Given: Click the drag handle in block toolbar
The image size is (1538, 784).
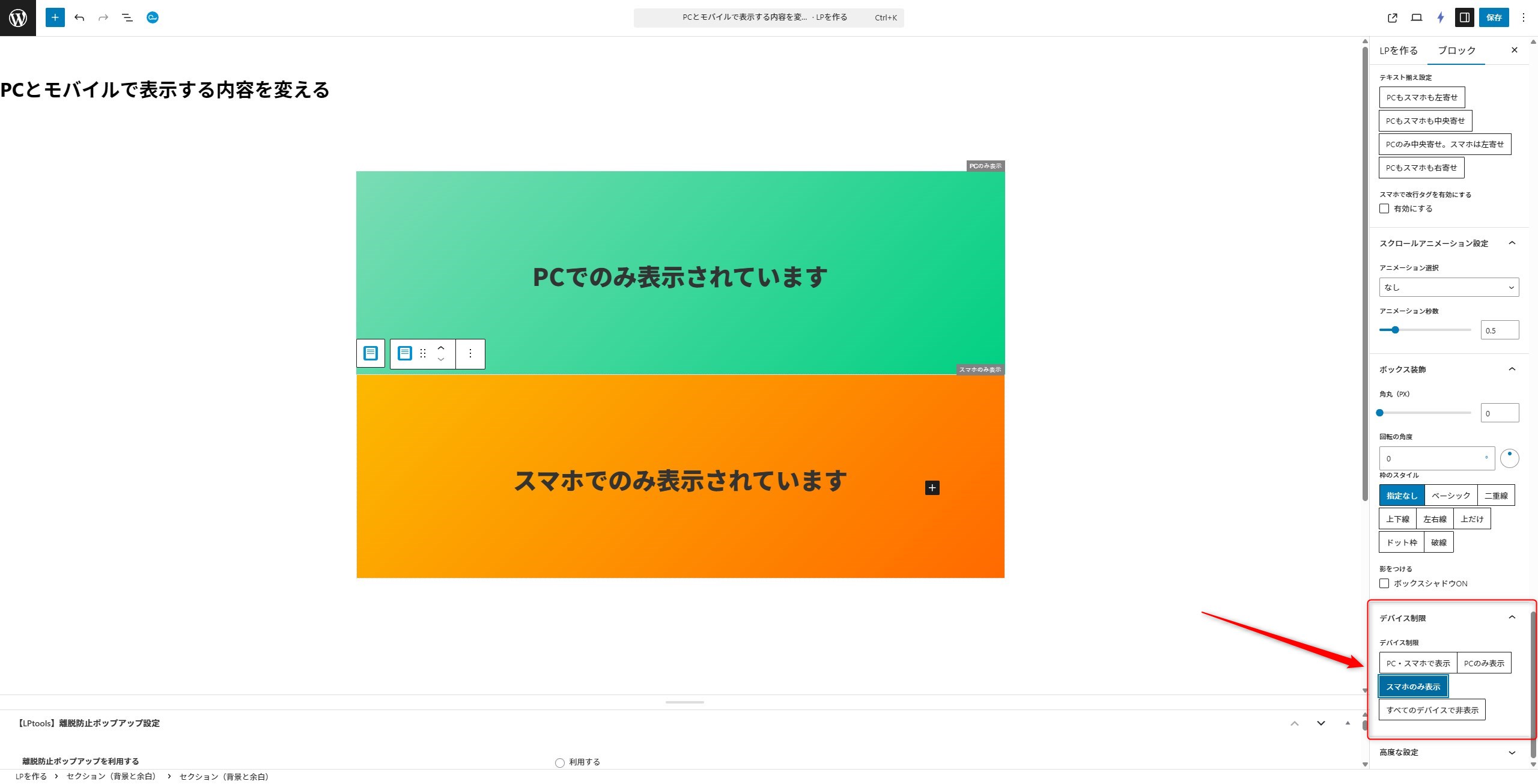Looking at the screenshot, I should coord(423,354).
